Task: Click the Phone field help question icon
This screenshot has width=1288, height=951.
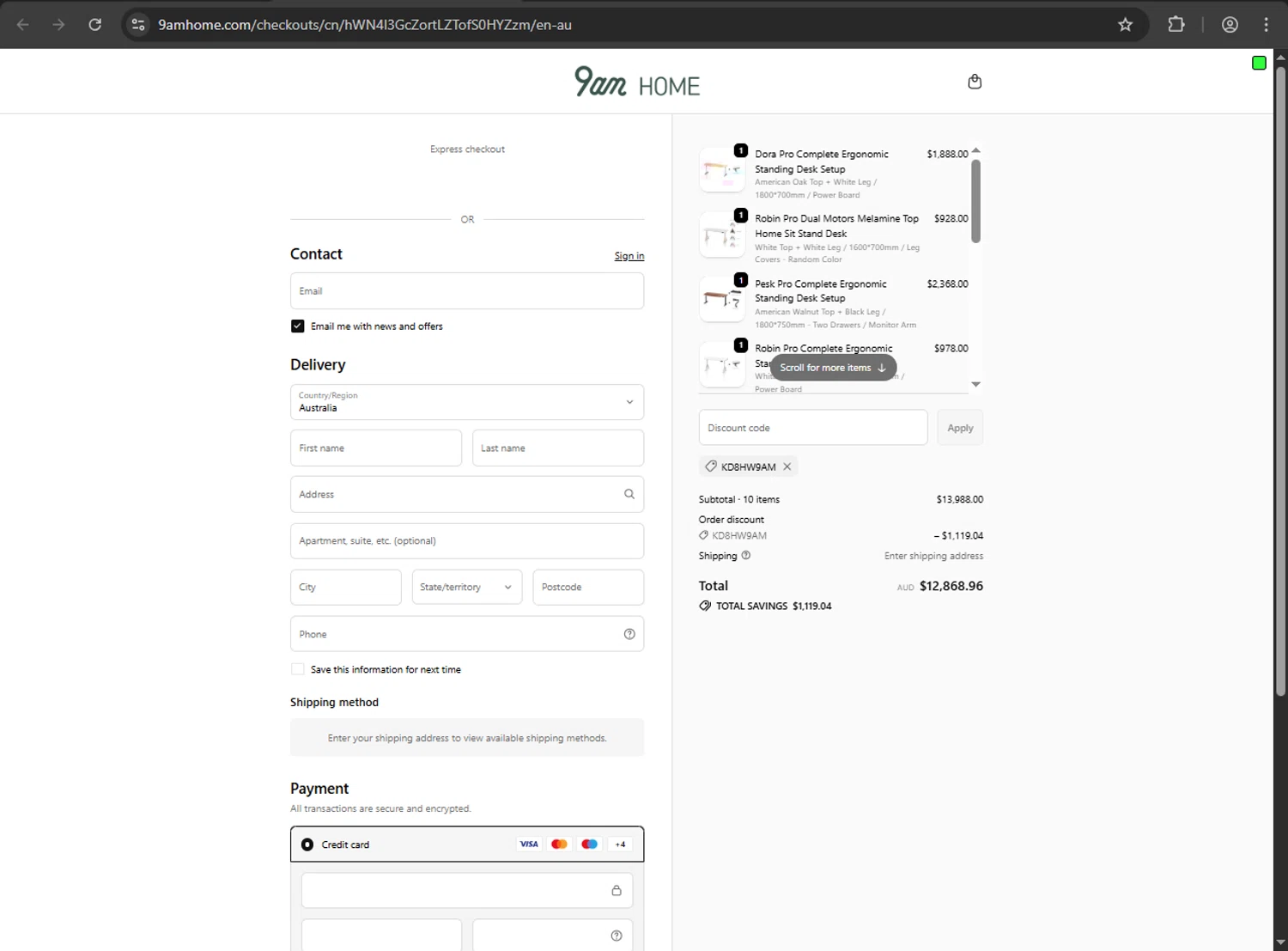Action: (x=629, y=634)
